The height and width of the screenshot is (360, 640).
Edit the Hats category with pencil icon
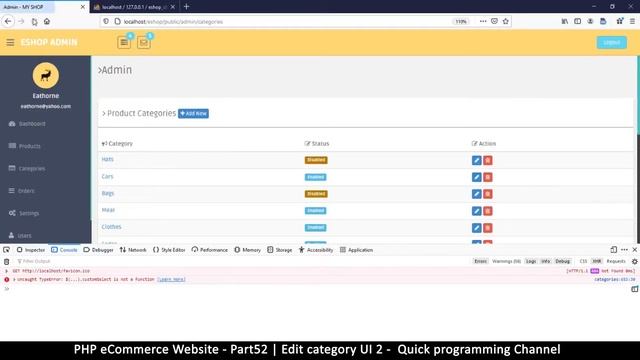[476, 160]
